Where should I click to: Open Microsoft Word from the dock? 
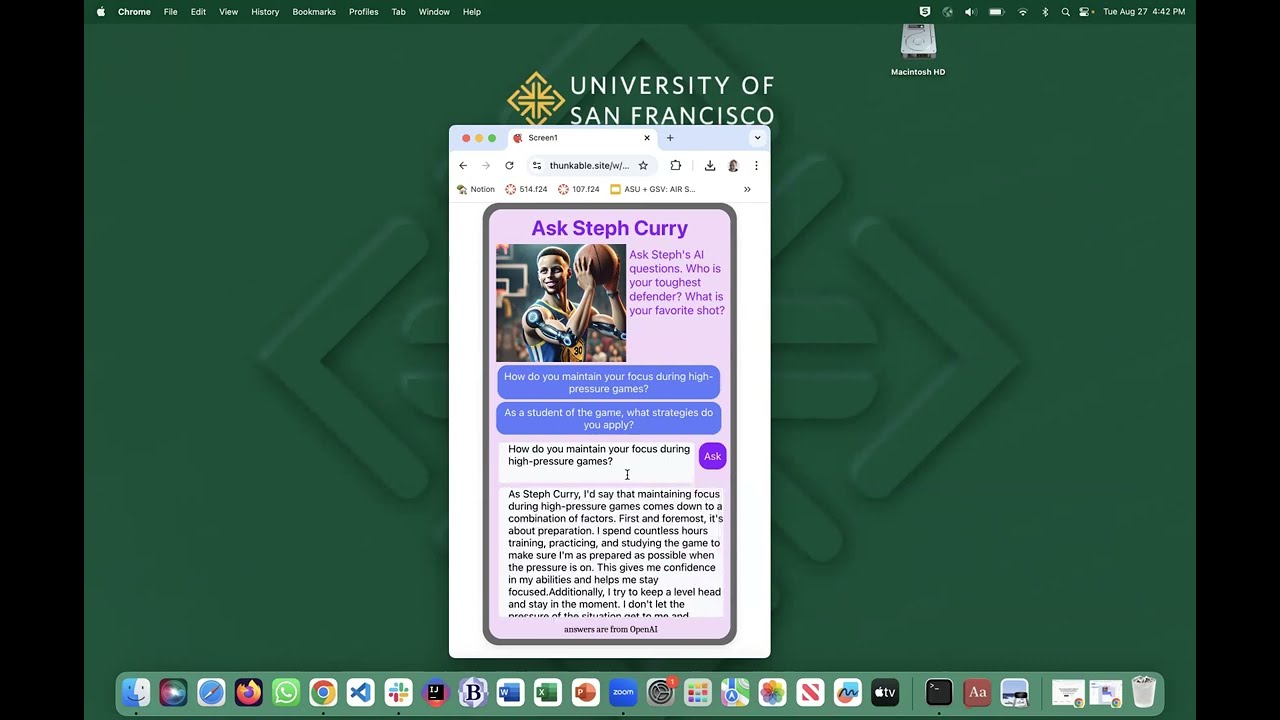pos(510,692)
